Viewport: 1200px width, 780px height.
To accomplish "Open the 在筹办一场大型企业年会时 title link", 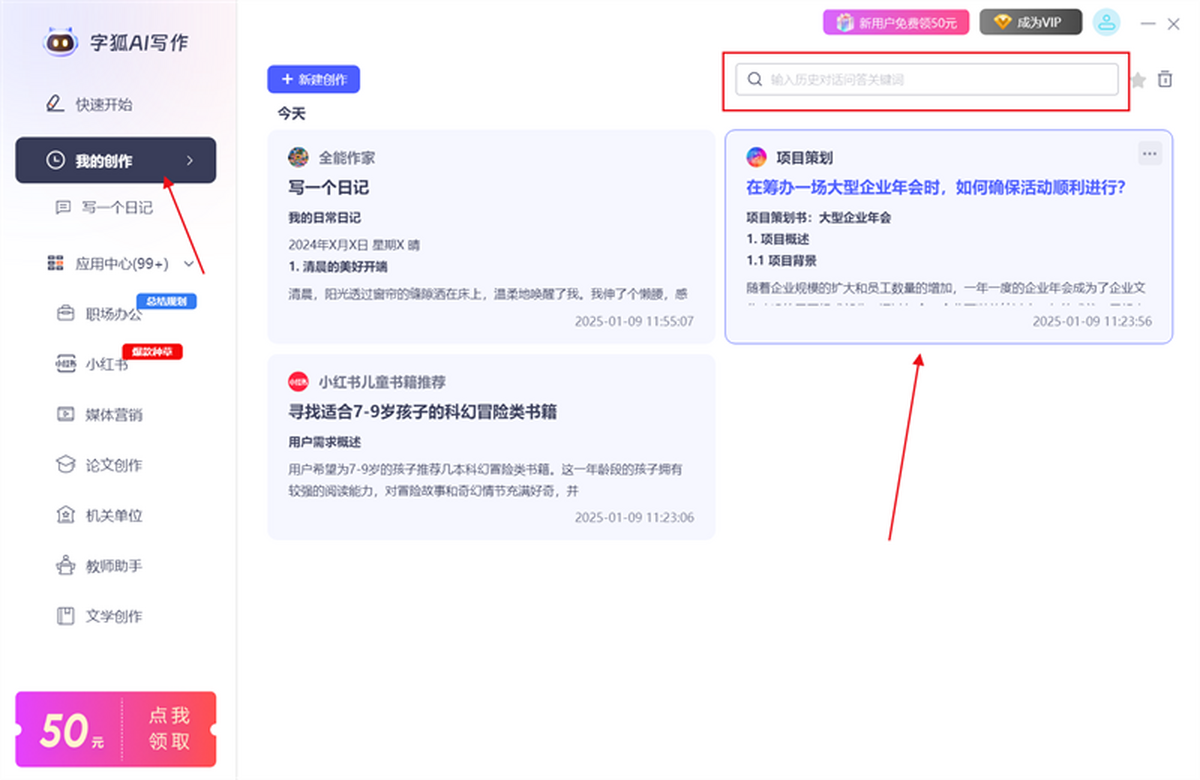I will click(936, 187).
